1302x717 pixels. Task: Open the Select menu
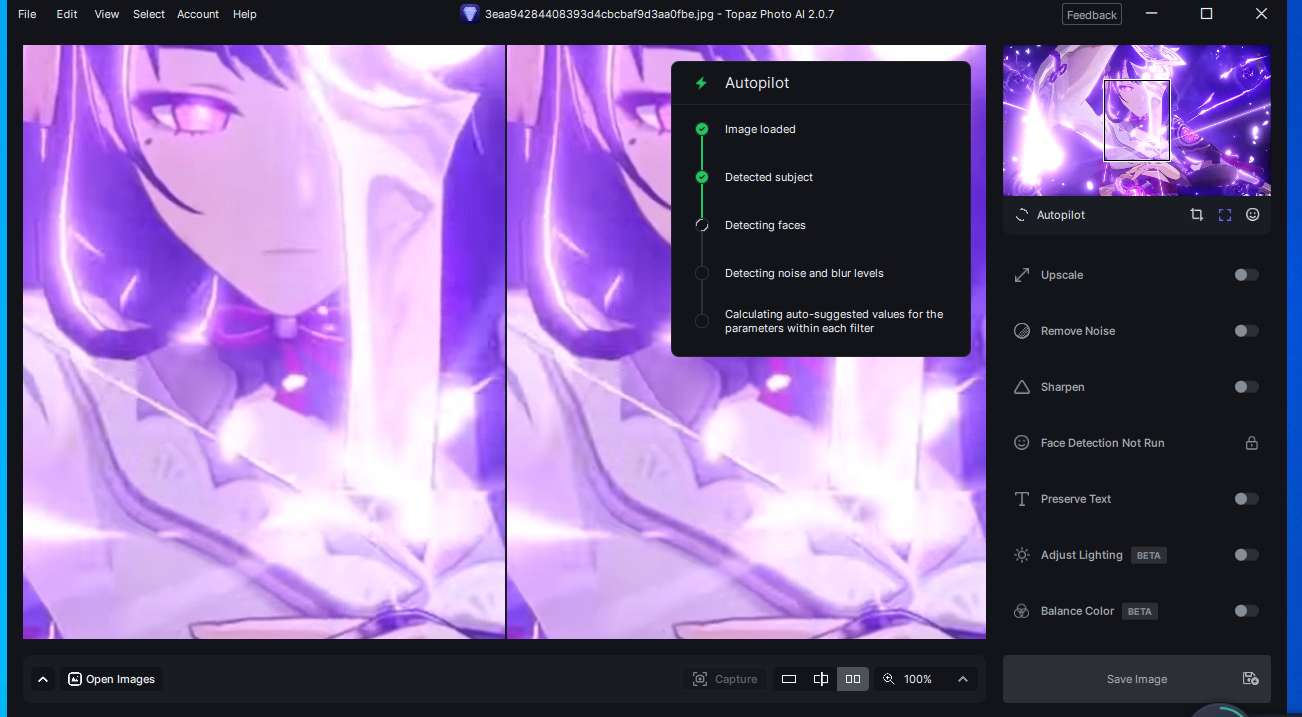coord(149,14)
